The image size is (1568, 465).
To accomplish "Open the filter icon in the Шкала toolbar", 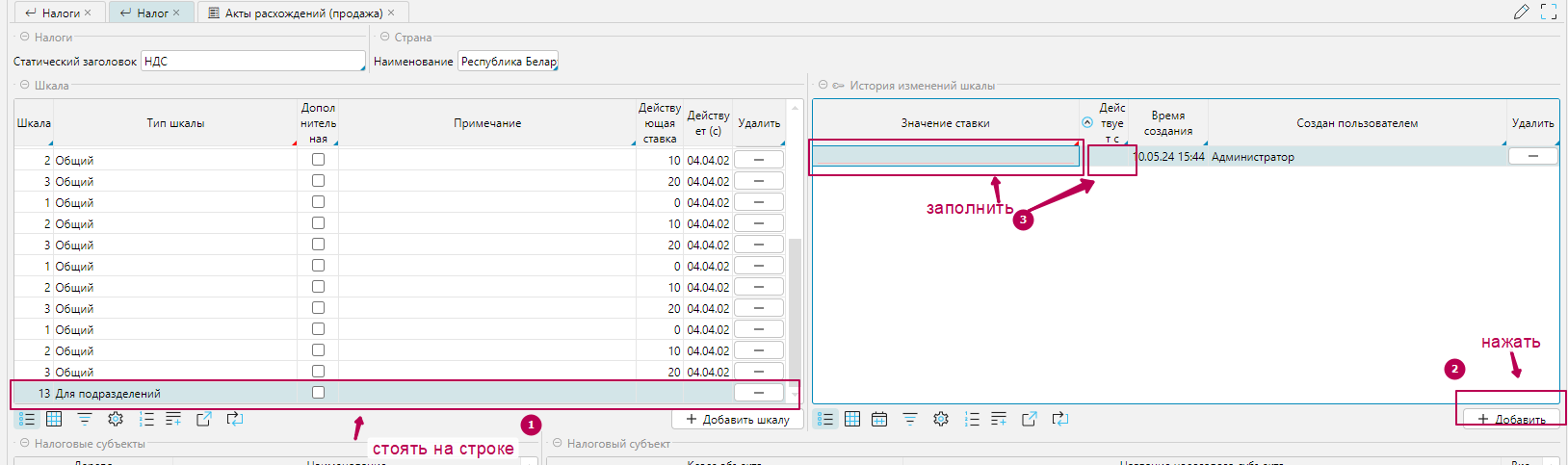I will (85, 419).
